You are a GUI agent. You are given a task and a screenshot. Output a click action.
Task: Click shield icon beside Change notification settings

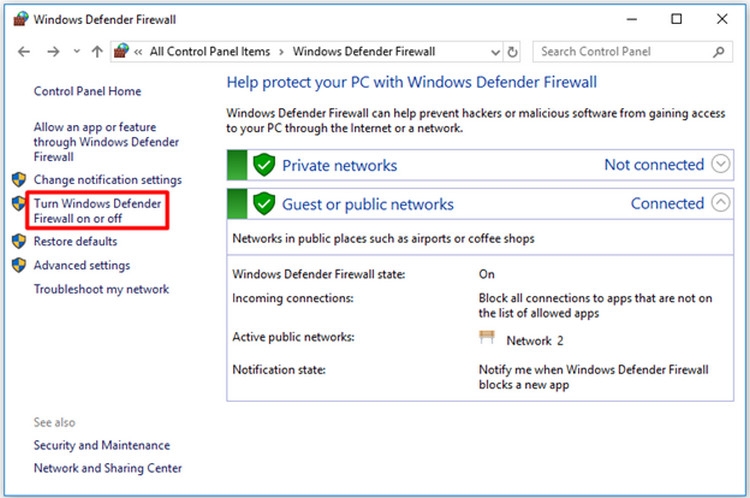click(x=19, y=179)
